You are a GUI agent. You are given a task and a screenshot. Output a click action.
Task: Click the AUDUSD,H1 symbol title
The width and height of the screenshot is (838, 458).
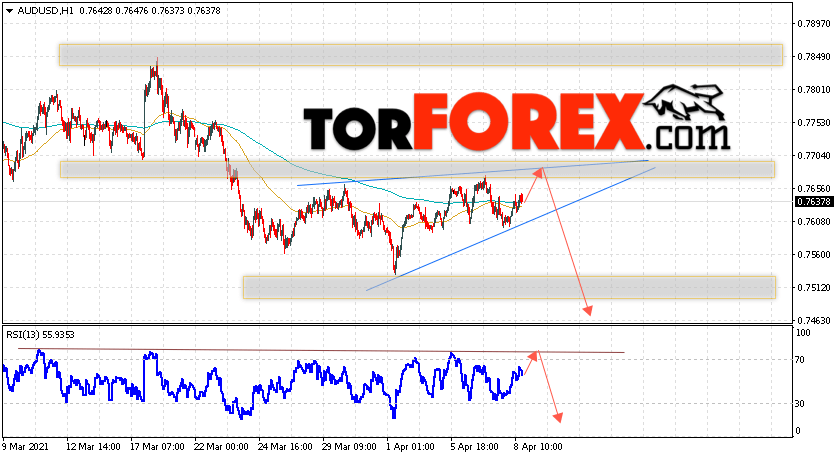(45, 10)
